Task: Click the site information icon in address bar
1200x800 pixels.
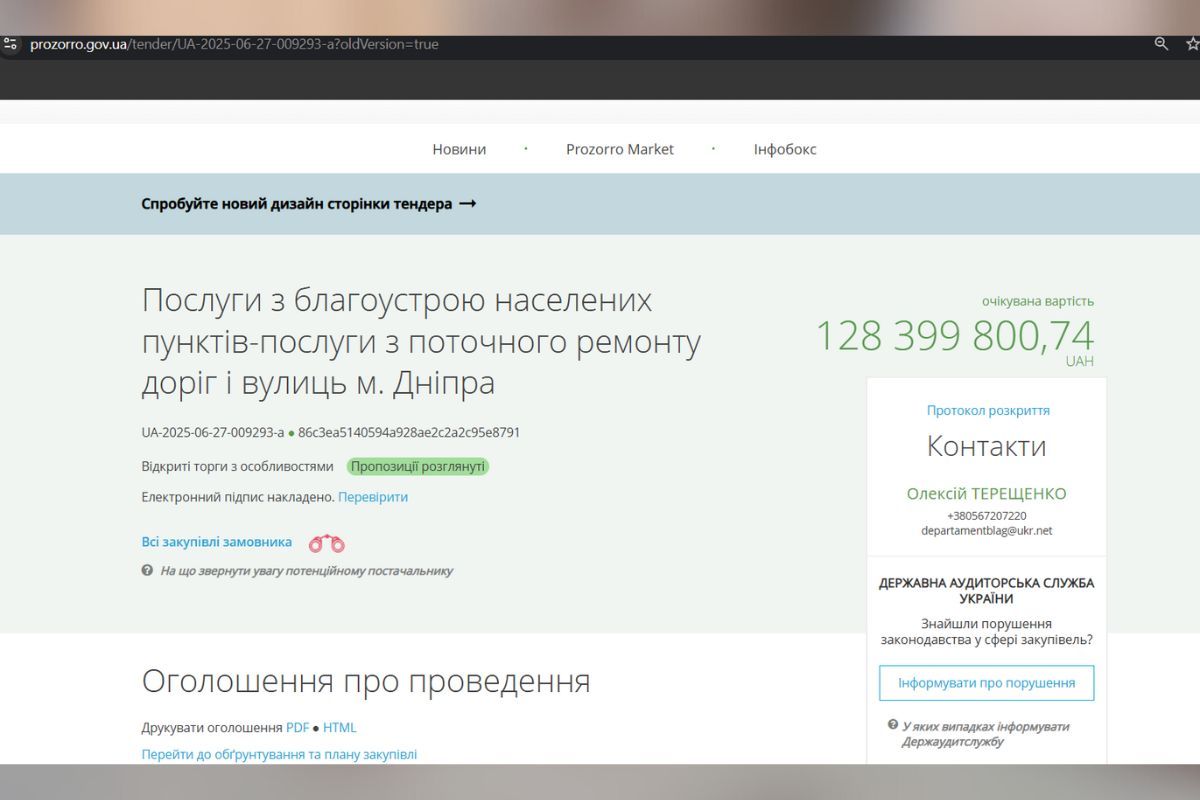Action: tap(12, 44)
